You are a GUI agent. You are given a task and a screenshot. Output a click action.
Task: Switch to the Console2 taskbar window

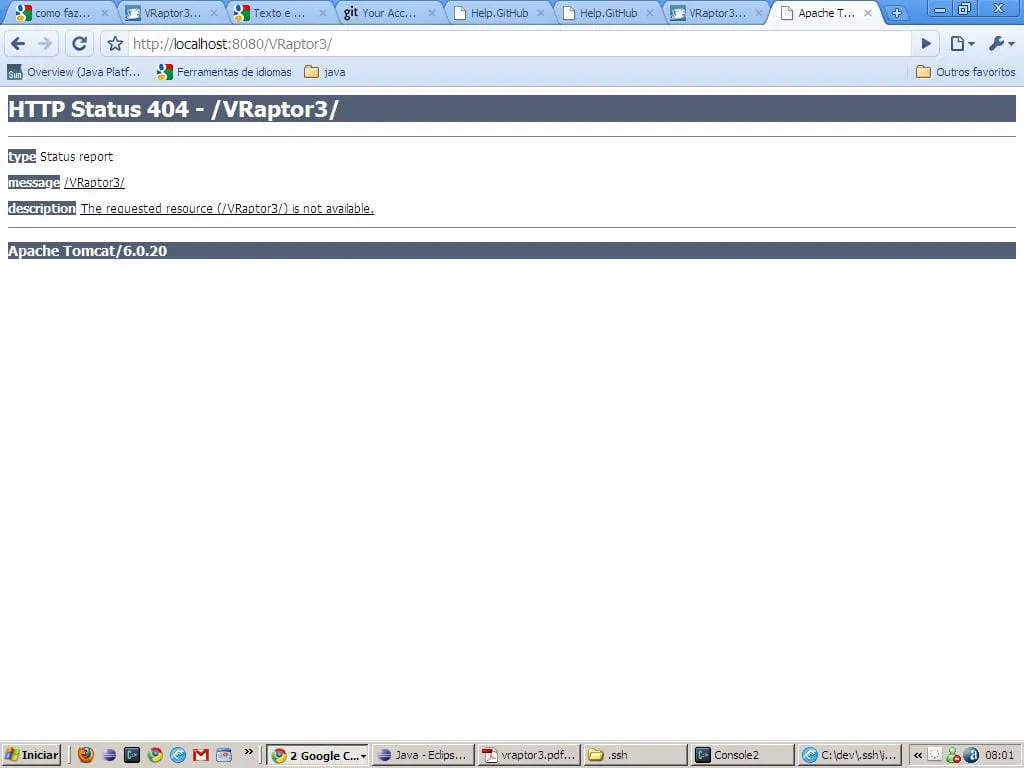pyautogui.click(x=742, y=755)
